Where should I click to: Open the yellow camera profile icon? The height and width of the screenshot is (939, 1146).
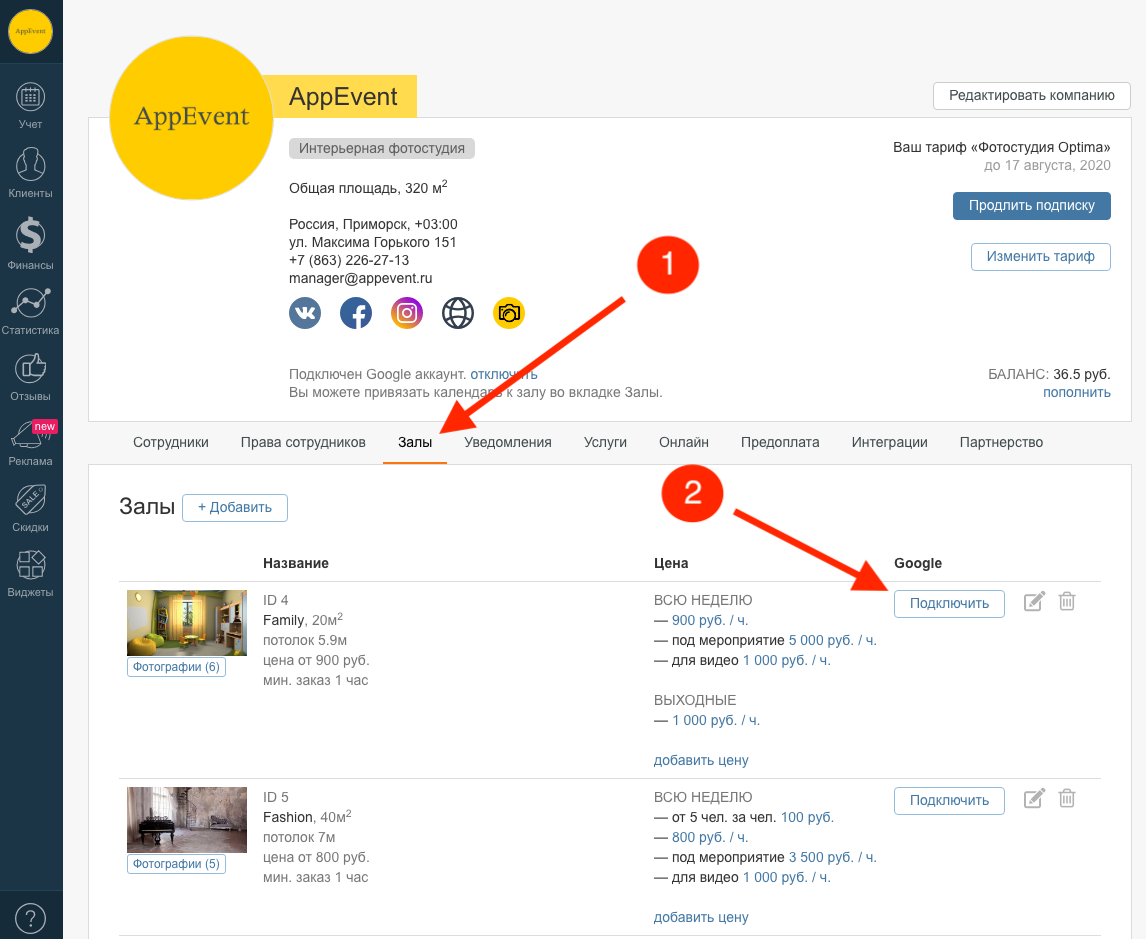[x=509, y=313]
